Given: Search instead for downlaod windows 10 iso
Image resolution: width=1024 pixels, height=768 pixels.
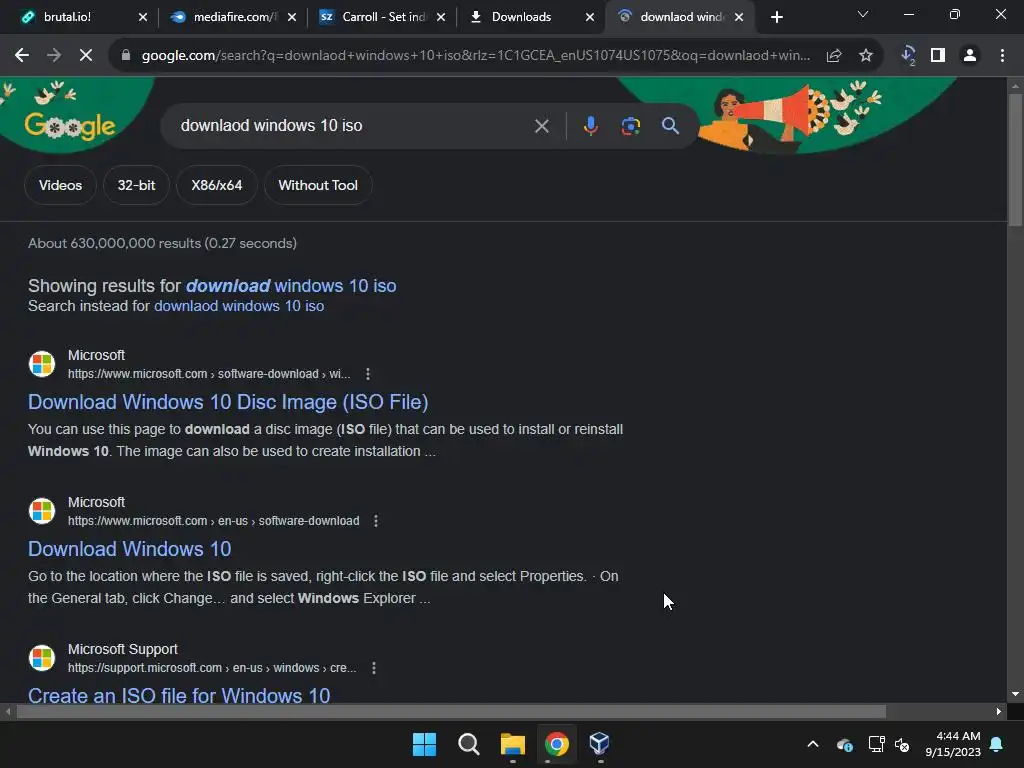Looking at the screenshot, I should (x=239, y=306).
